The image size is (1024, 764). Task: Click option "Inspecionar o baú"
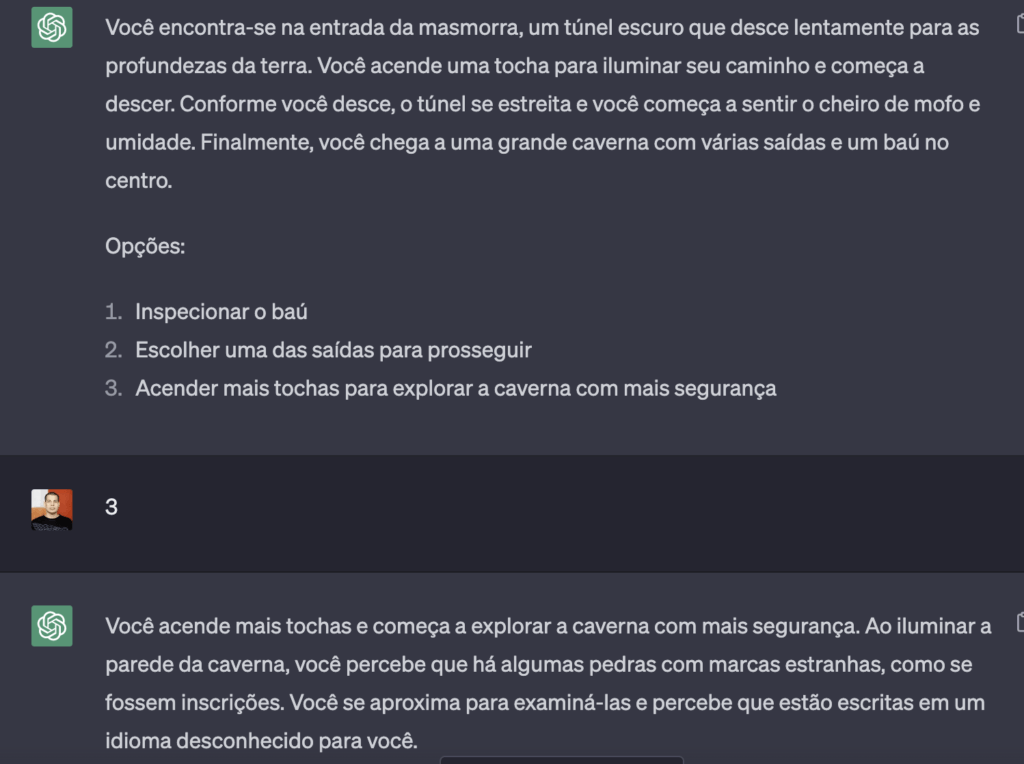pyautogui.click(x=221, y=312)
